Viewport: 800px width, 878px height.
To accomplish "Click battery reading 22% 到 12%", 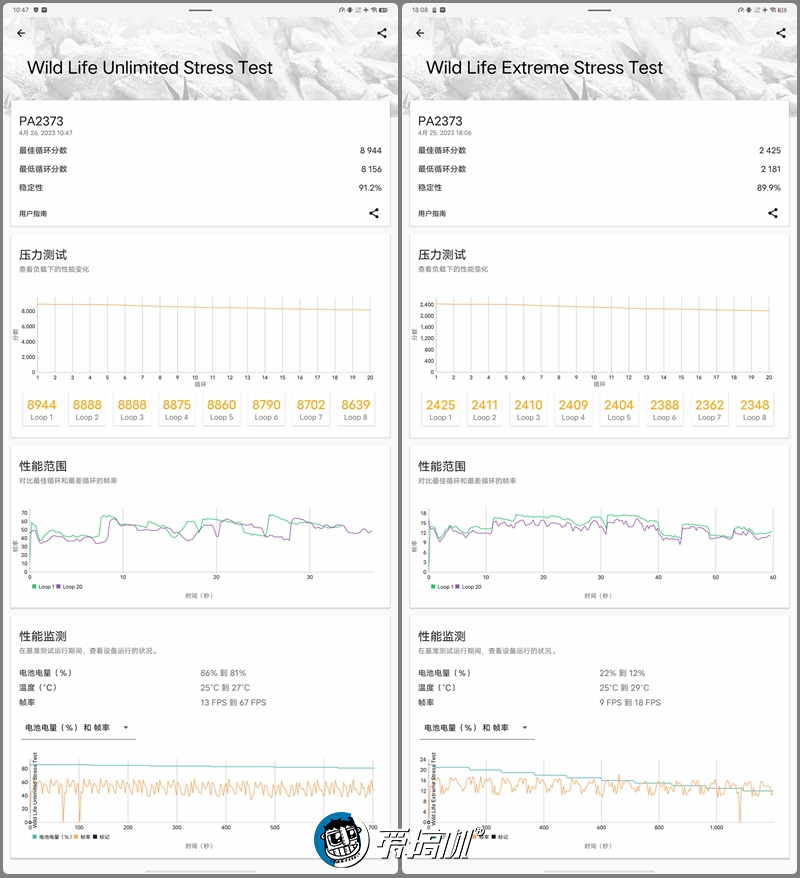I will pos(622,673).
